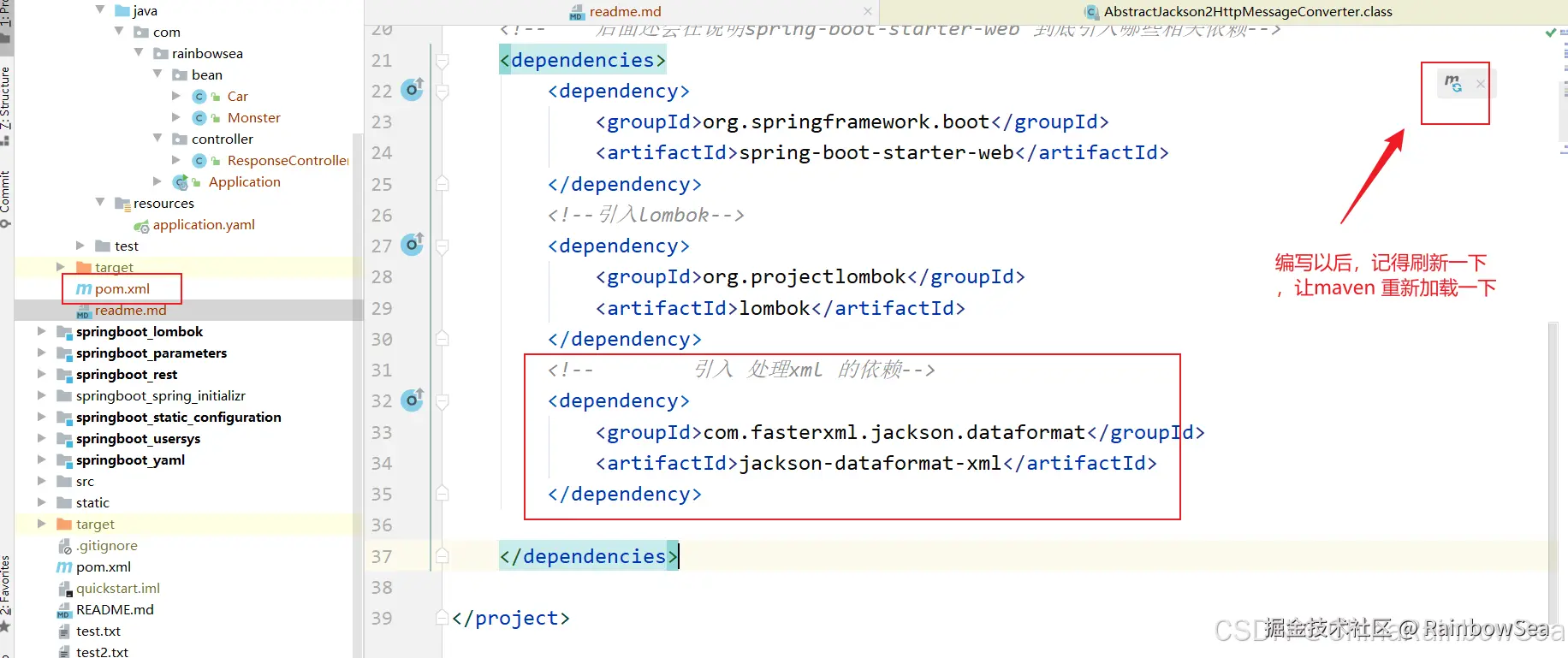1568x658 pixels.
Task: Collapse the java source folder
Action: (100, 9)
